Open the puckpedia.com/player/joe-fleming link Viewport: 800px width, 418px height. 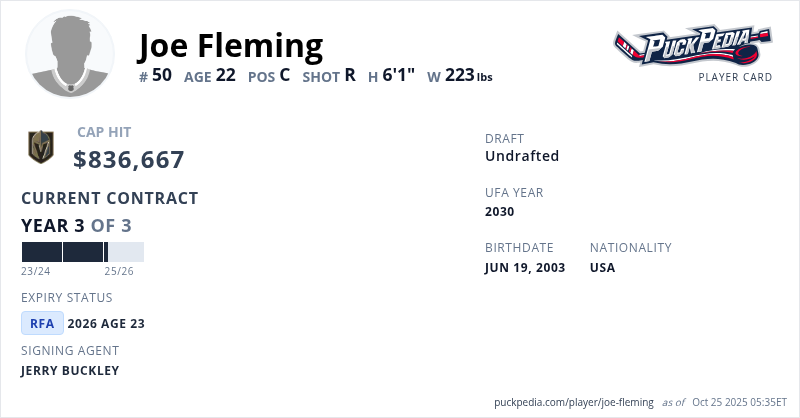tap(574, 402)
